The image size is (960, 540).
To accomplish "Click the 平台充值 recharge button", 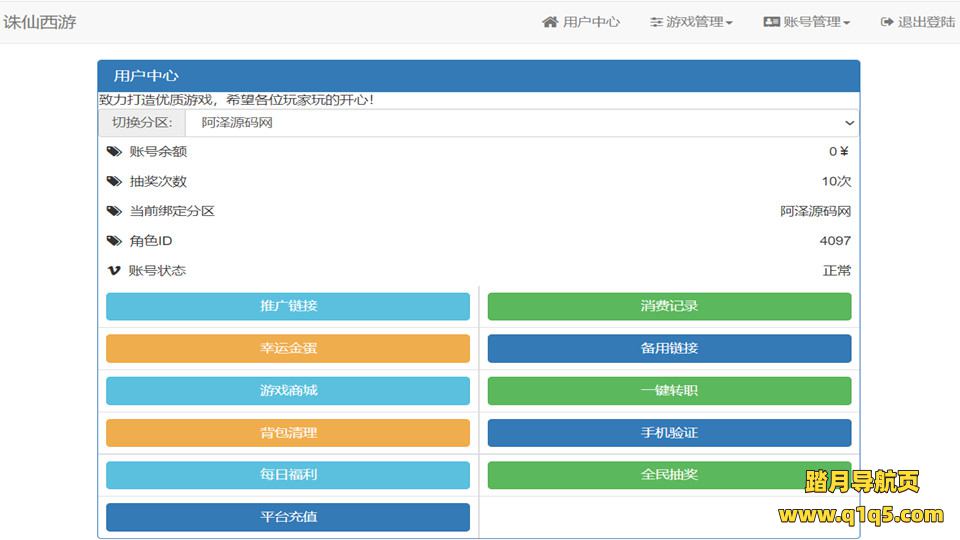I will tap(288, 517).
